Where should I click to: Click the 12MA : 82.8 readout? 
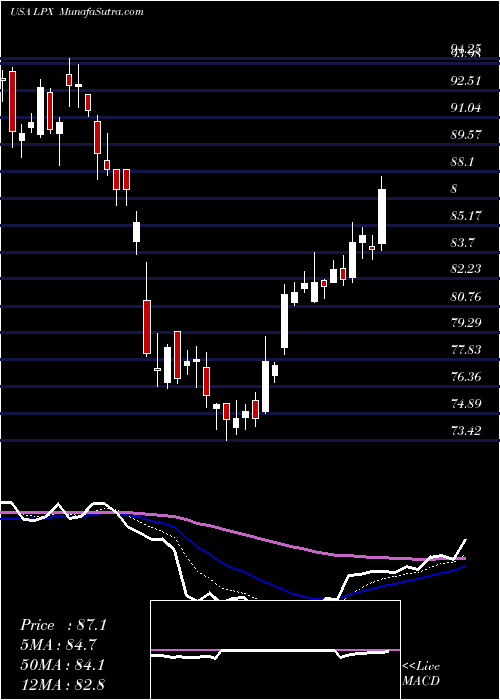62,684
